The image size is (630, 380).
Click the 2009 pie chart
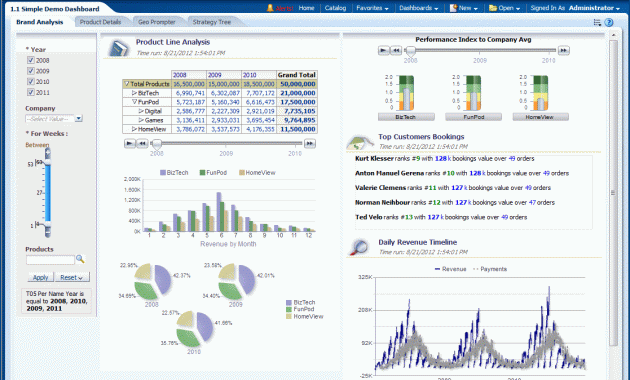pos(237,282)
